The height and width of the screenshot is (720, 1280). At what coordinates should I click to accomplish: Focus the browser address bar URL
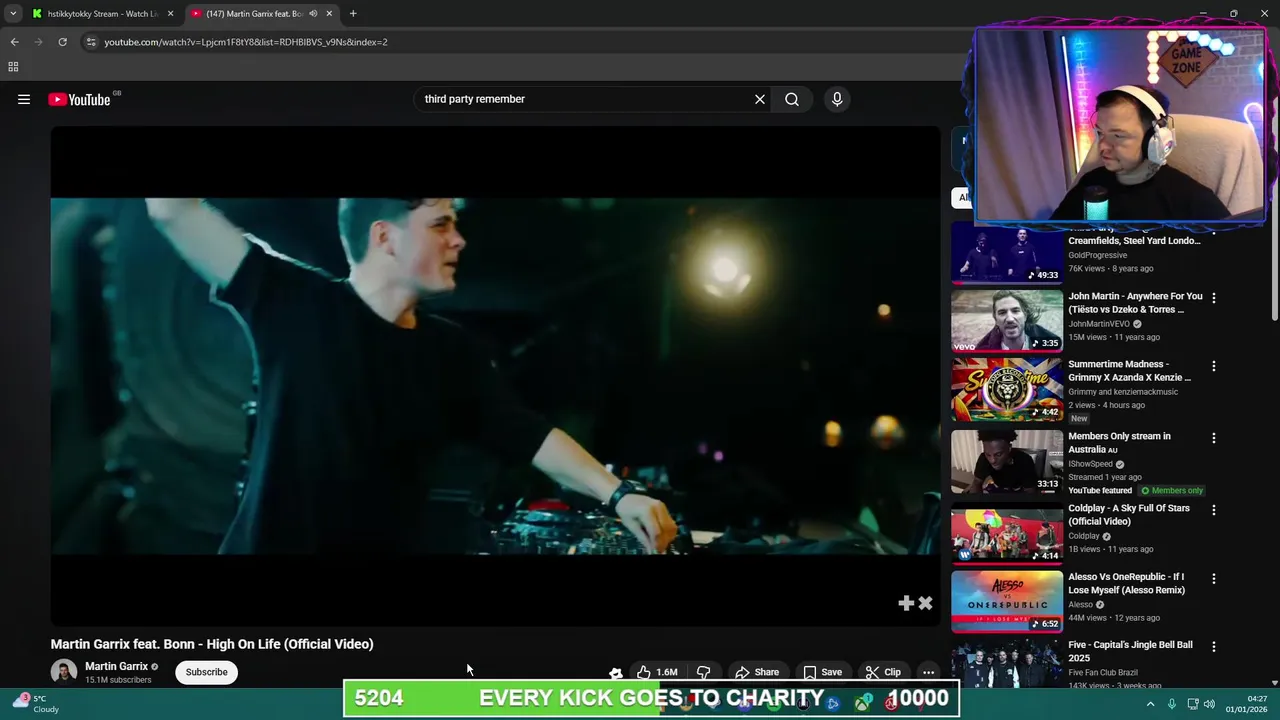point(246,42)
